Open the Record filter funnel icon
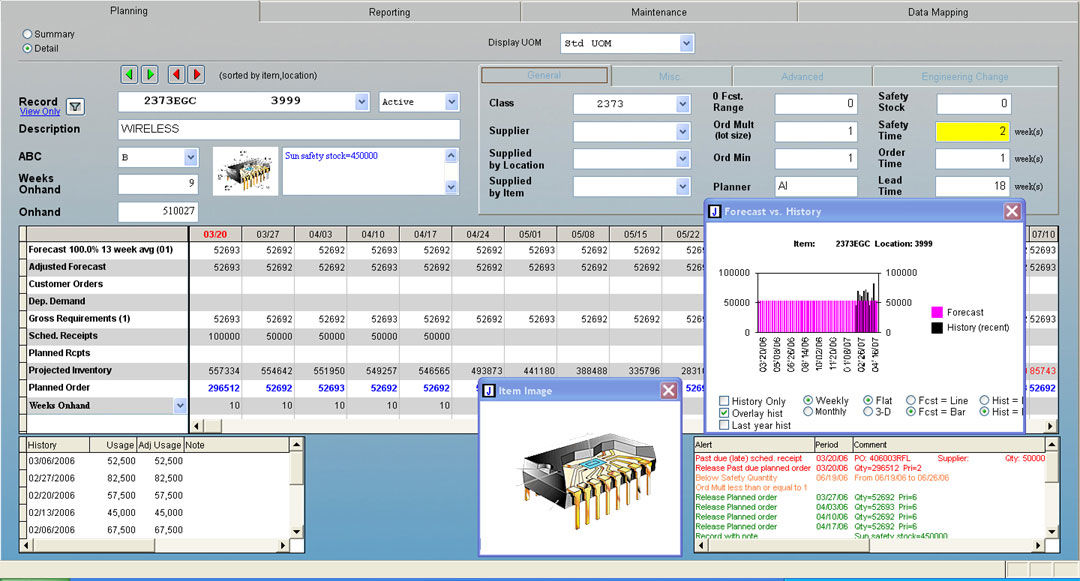 pyautogui.click(x=76, y=107)
